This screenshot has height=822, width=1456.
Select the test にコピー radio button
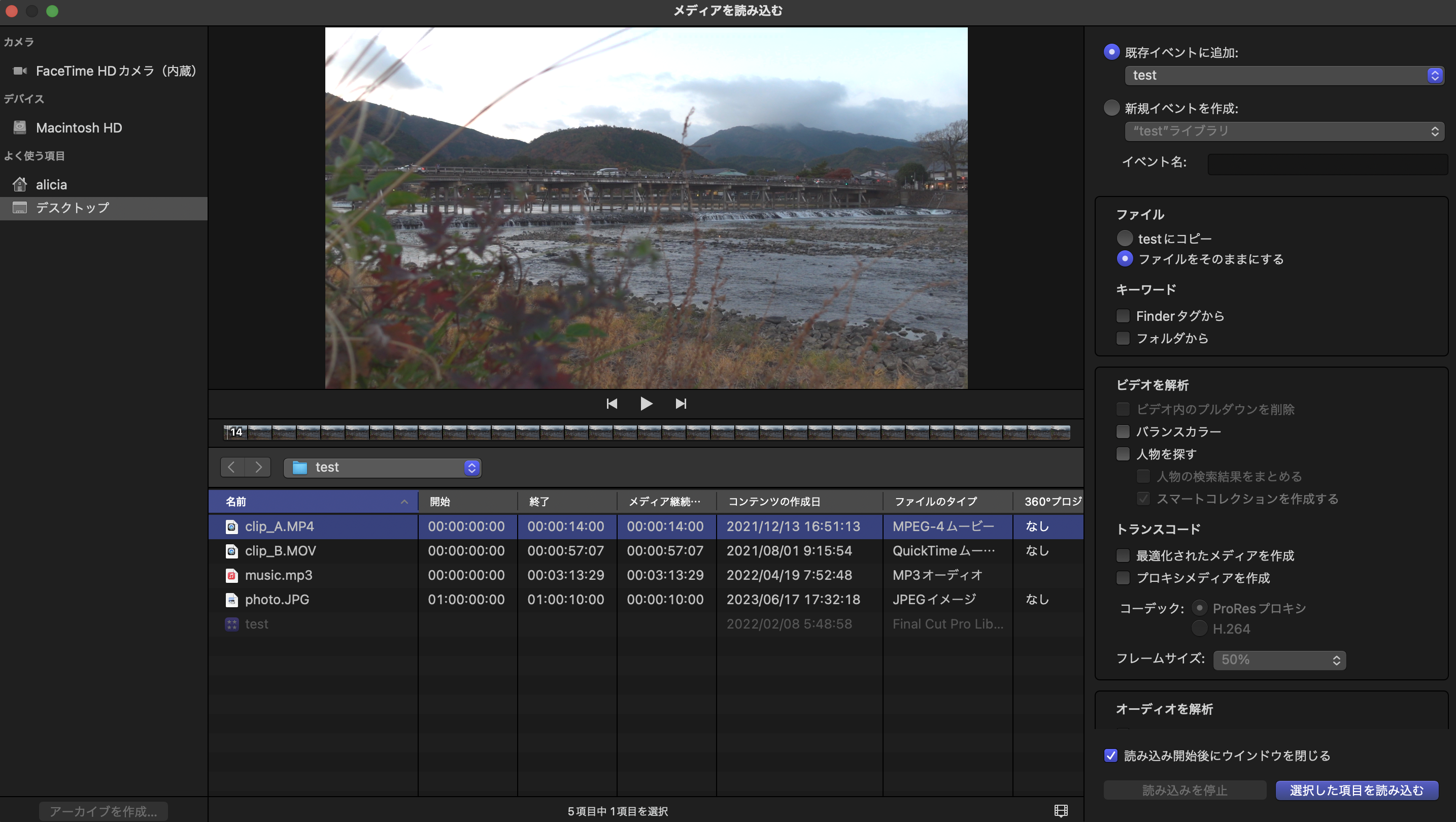pos(1125,239)
